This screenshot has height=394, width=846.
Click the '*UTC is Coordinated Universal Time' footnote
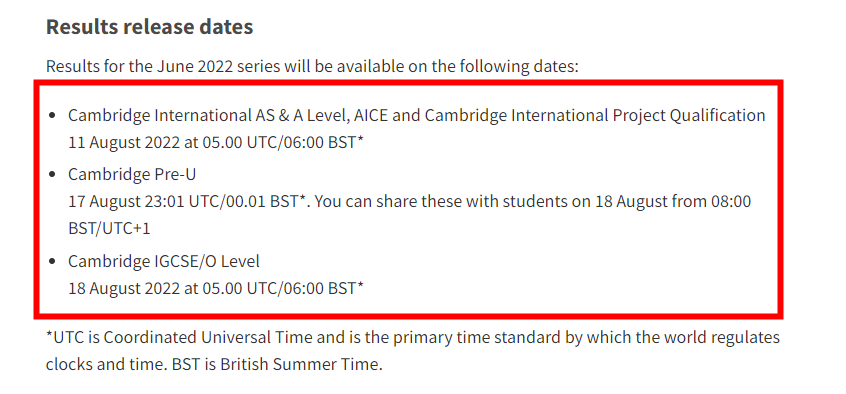pos(179,337)
